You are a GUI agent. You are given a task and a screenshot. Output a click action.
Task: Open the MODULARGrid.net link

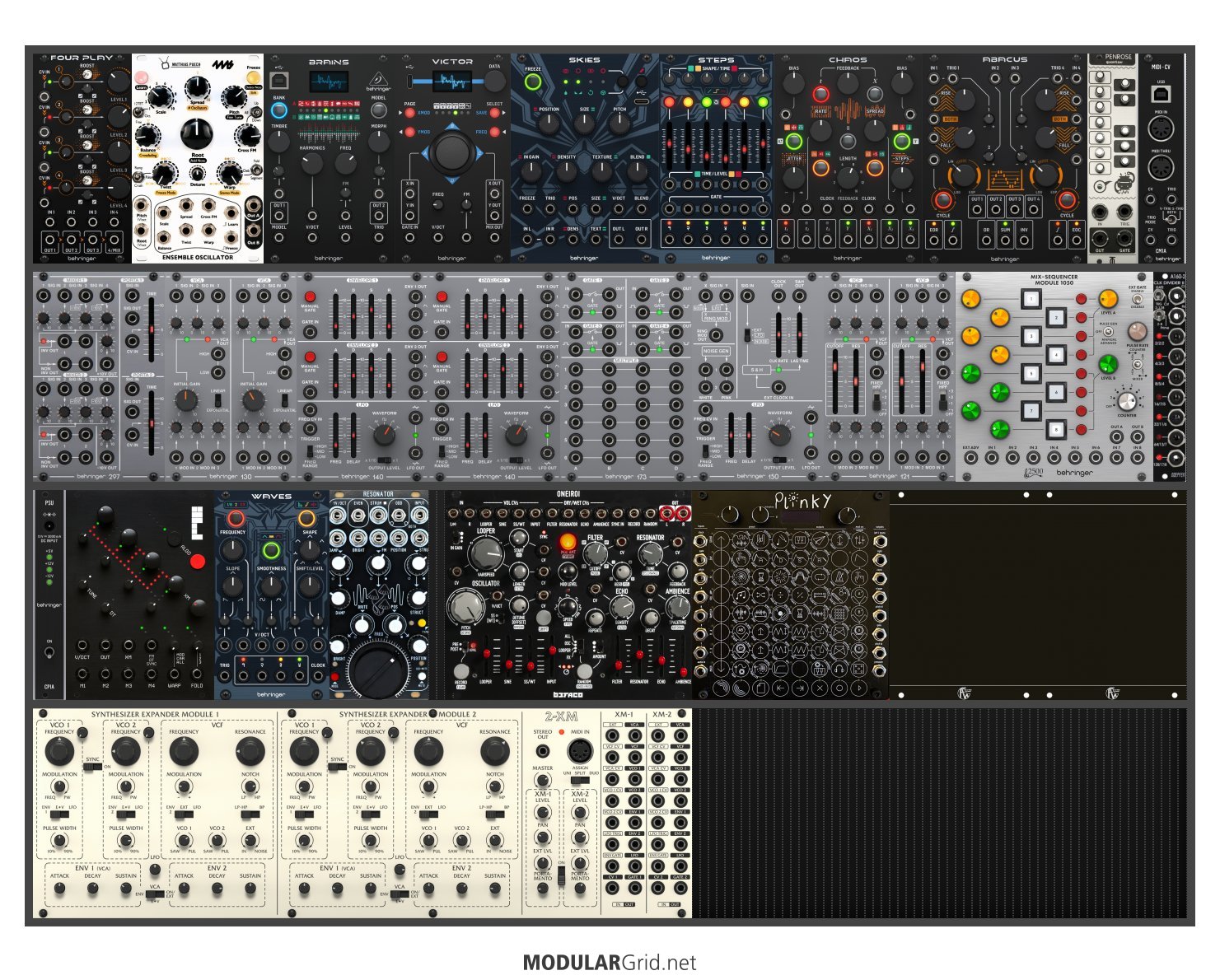point(610,962)
